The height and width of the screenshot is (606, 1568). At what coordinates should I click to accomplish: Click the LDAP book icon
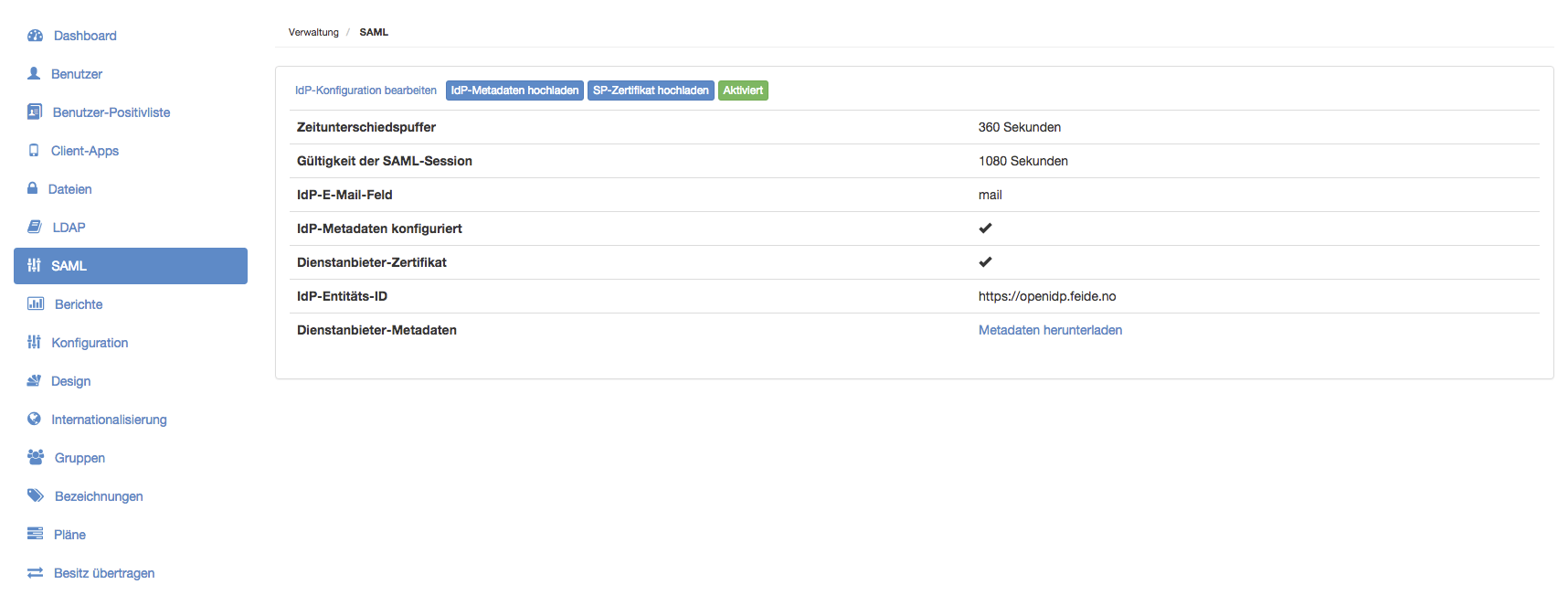click(x=35, y=227)
